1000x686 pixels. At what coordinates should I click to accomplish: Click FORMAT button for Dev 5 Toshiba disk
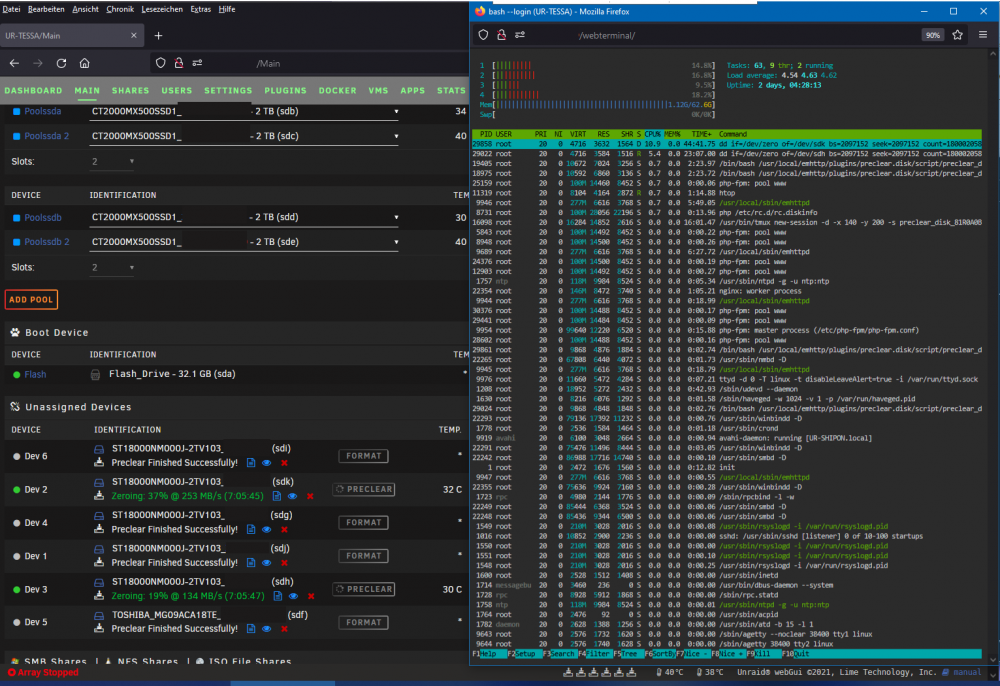364,622
